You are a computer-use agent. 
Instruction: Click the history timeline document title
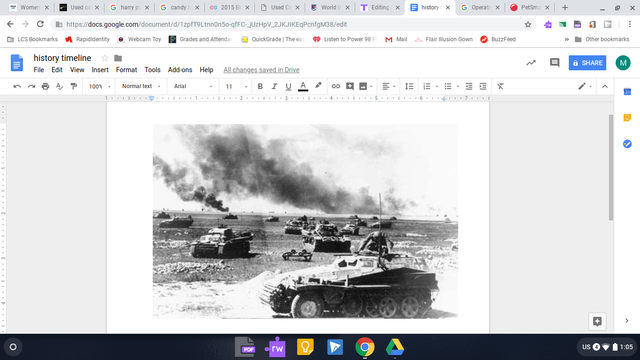pos(62,58)
